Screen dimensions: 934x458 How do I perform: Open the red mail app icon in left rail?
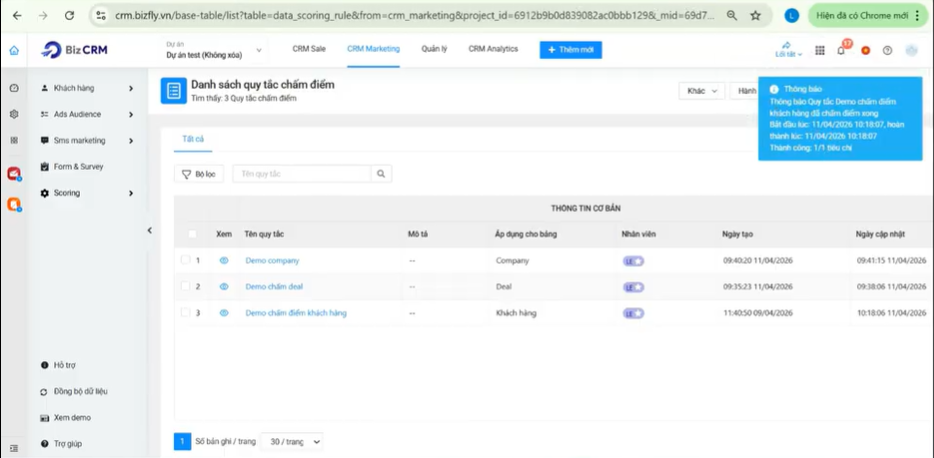(14, 173)
